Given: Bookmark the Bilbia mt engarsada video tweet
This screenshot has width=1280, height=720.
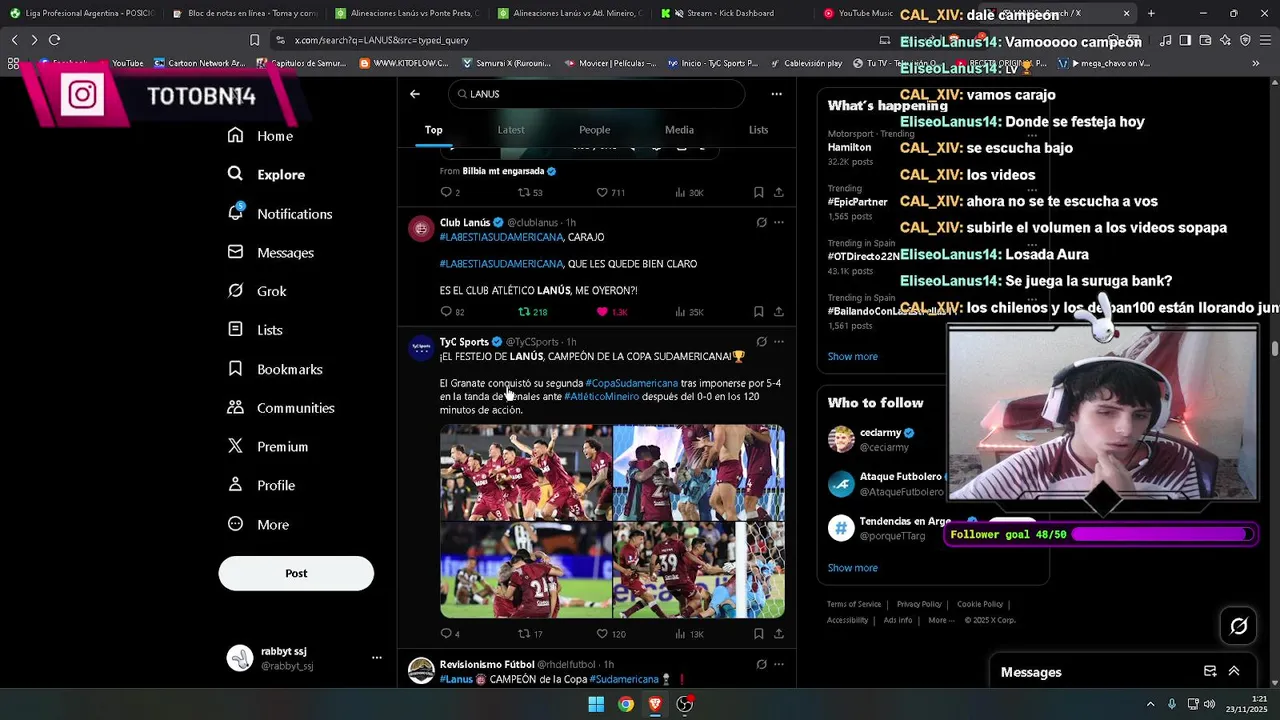Looking at the screenshot, I should tap(758, 192).
